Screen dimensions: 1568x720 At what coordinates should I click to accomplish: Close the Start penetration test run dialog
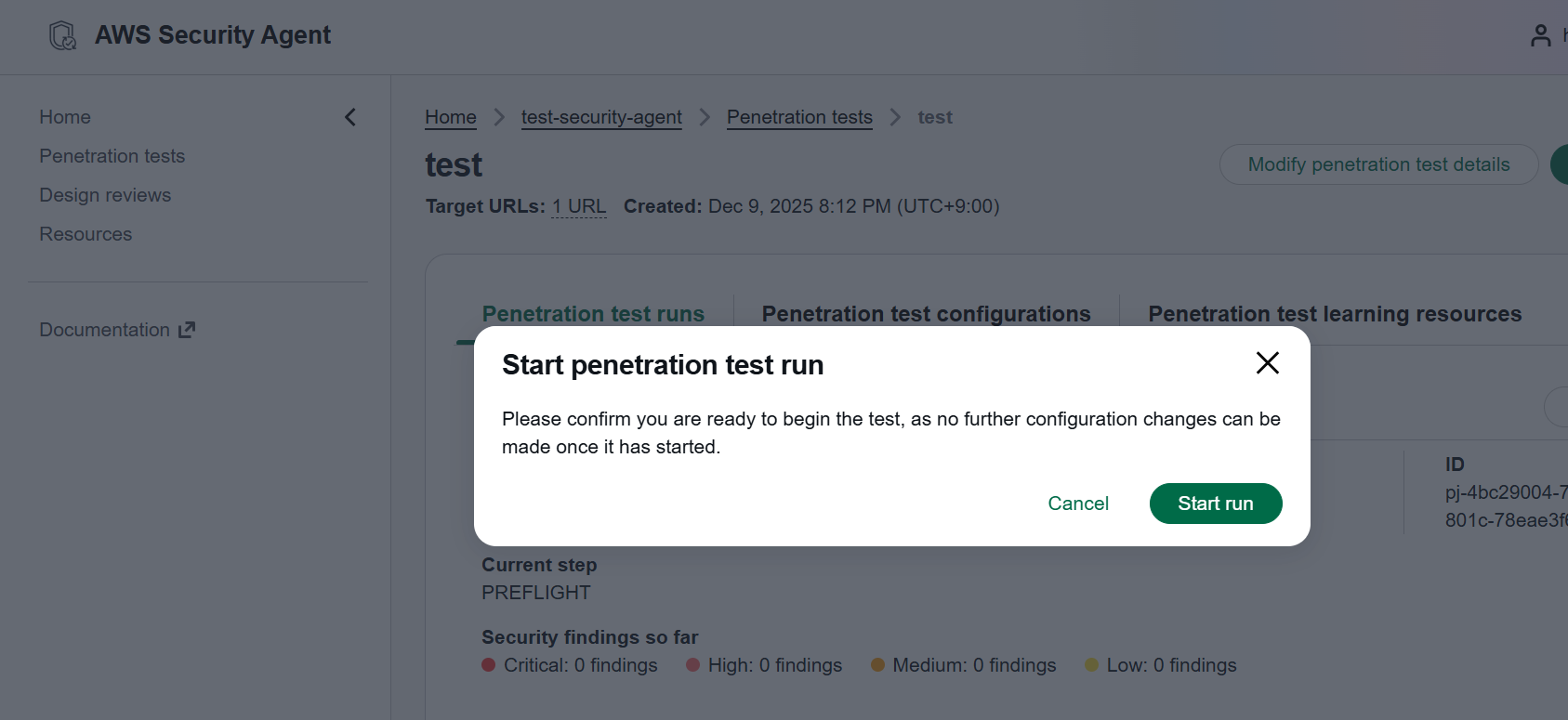[x=1267, y=362]
